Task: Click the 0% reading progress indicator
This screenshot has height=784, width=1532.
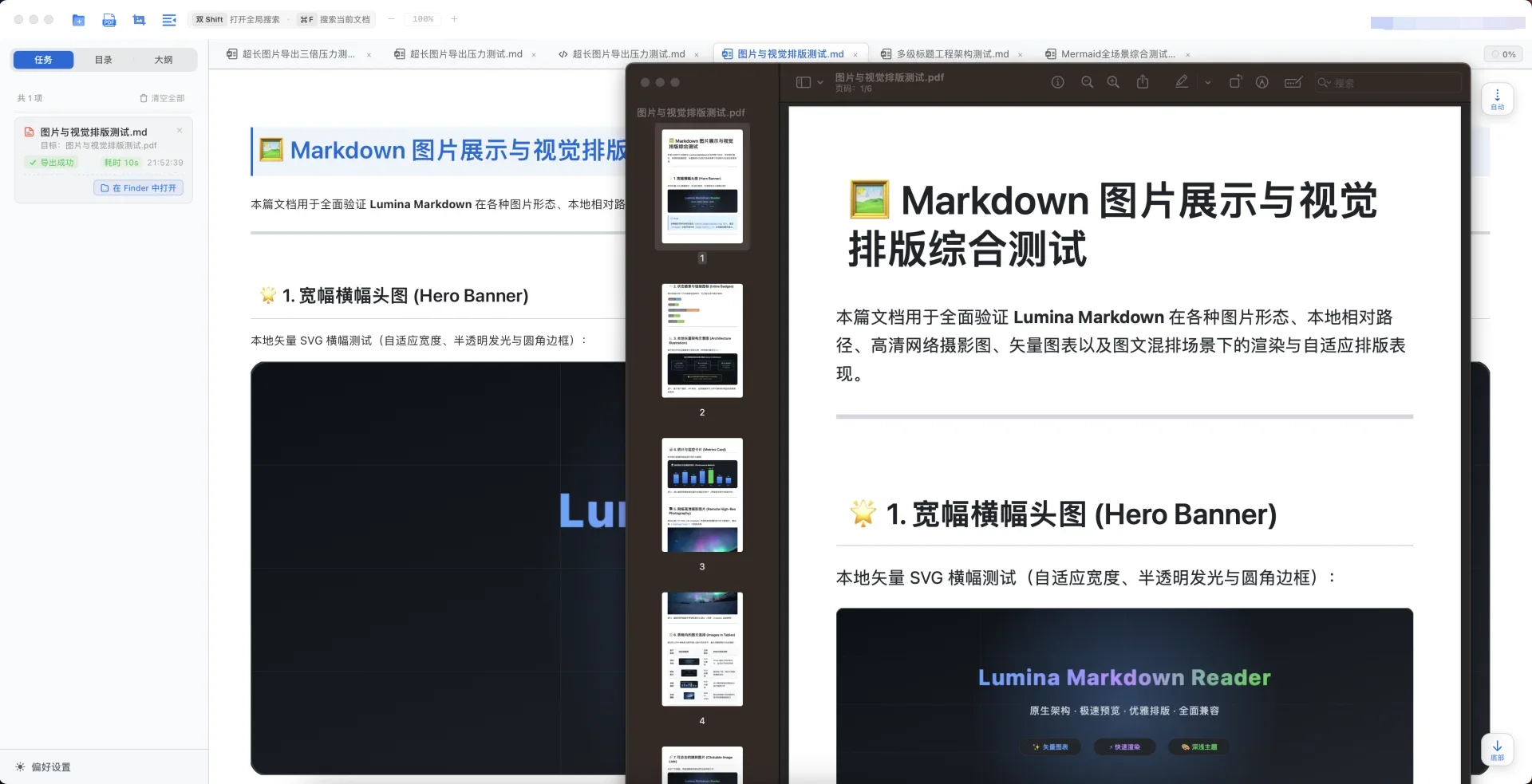Action: click(x=1503, y=54)
